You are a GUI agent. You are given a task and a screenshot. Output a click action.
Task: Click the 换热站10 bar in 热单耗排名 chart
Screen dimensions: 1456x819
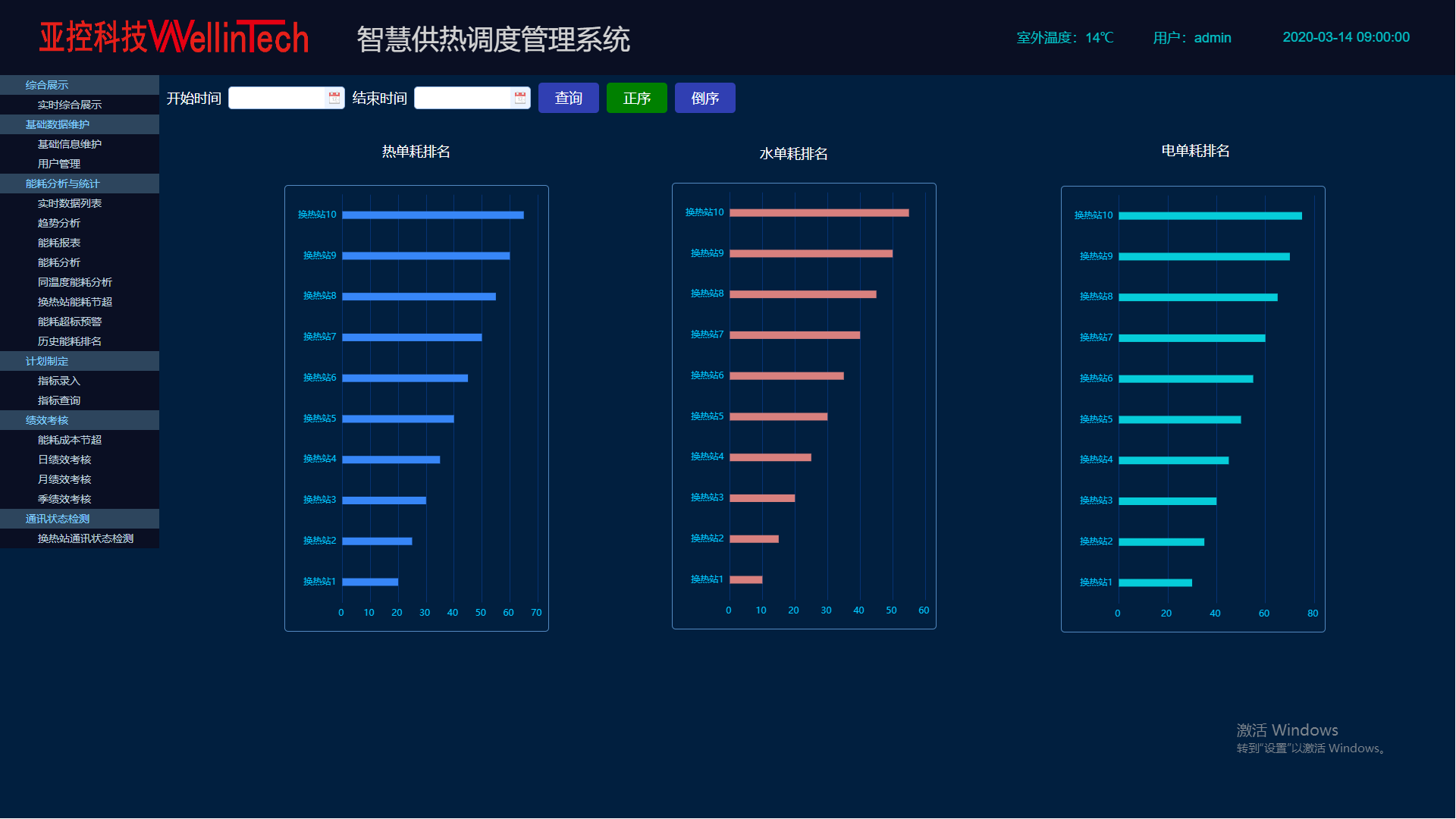433,215
